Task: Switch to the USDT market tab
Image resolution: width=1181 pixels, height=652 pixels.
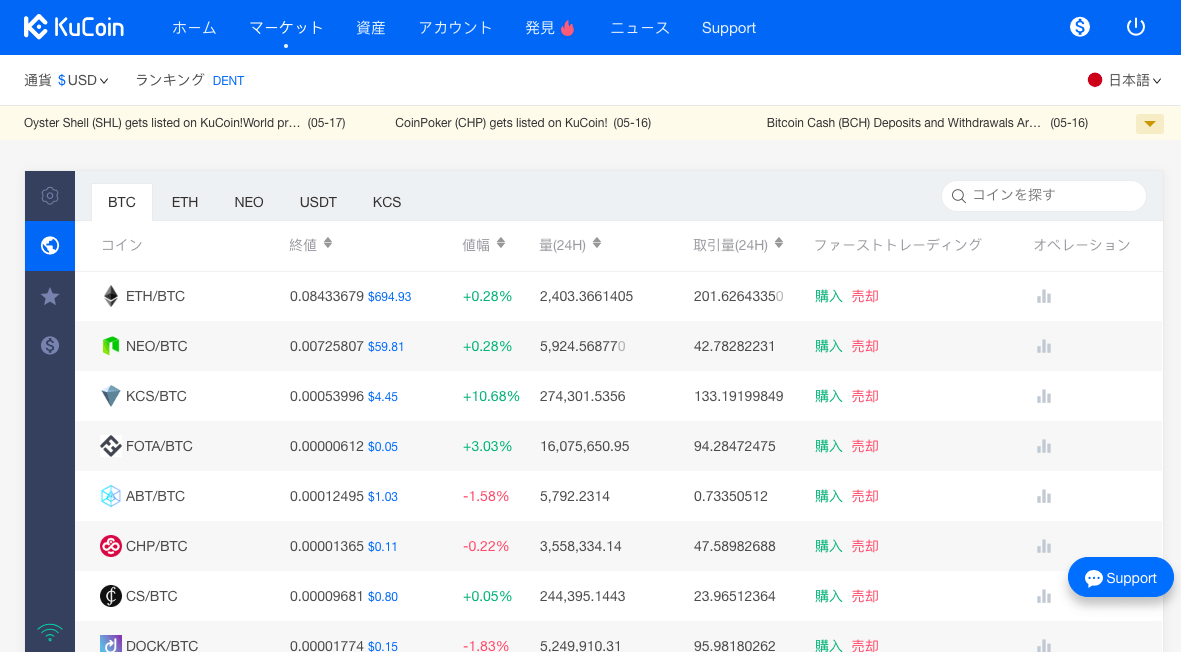Action: 318,203
